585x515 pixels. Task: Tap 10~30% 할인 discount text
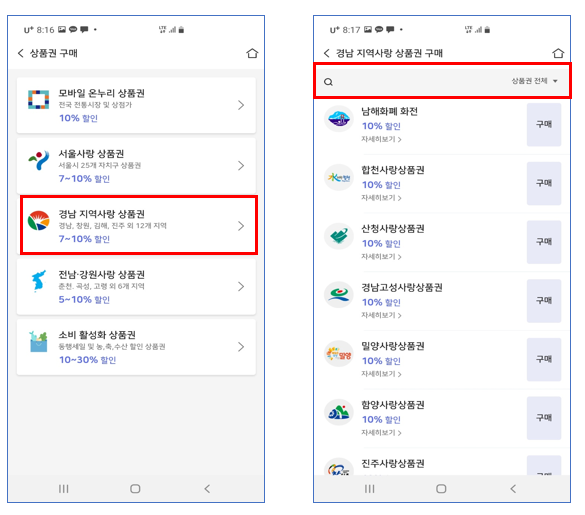[x=88, y=360]
